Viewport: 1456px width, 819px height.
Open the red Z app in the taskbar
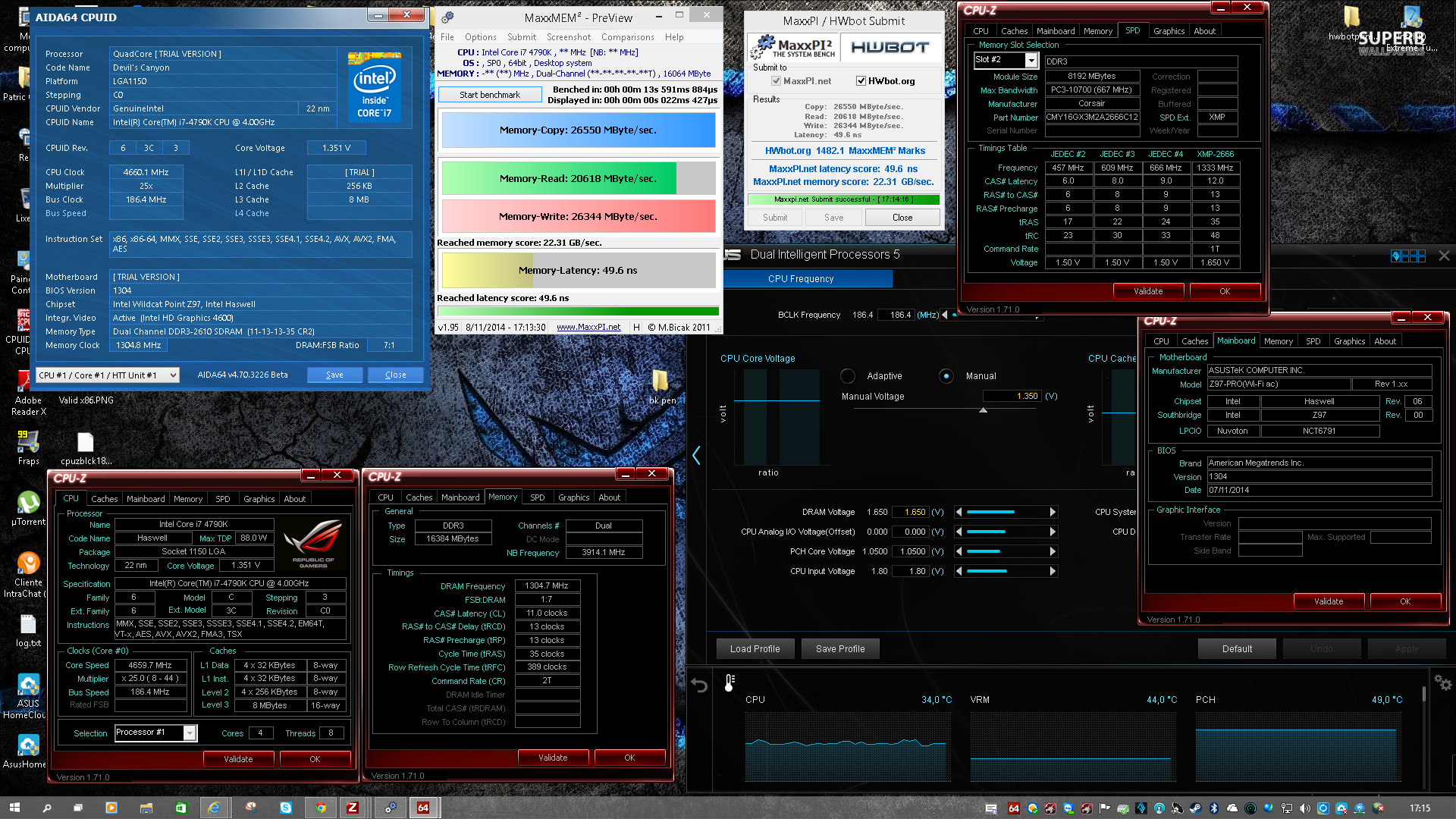[353, 808]
